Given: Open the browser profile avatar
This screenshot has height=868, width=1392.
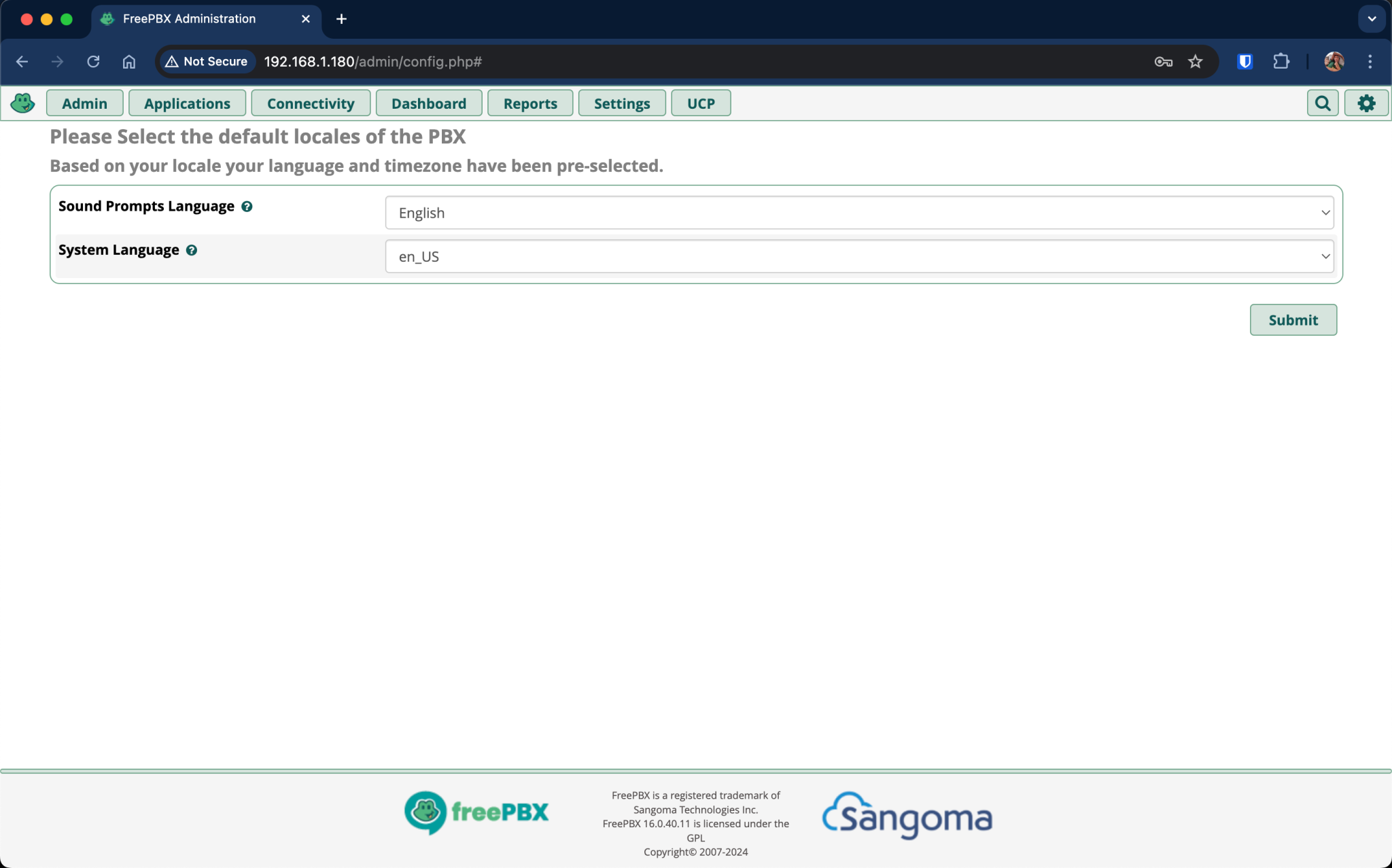Looking at the screenshot, I should click(1334, 61).
